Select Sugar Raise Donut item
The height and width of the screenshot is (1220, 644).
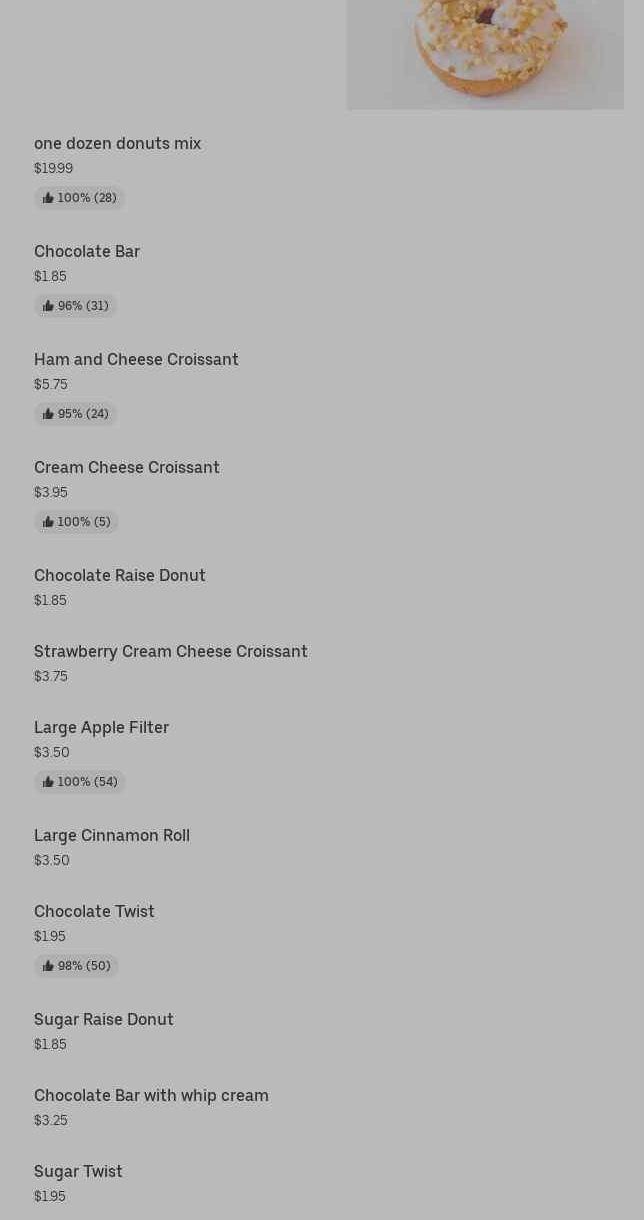point(104,1020)
